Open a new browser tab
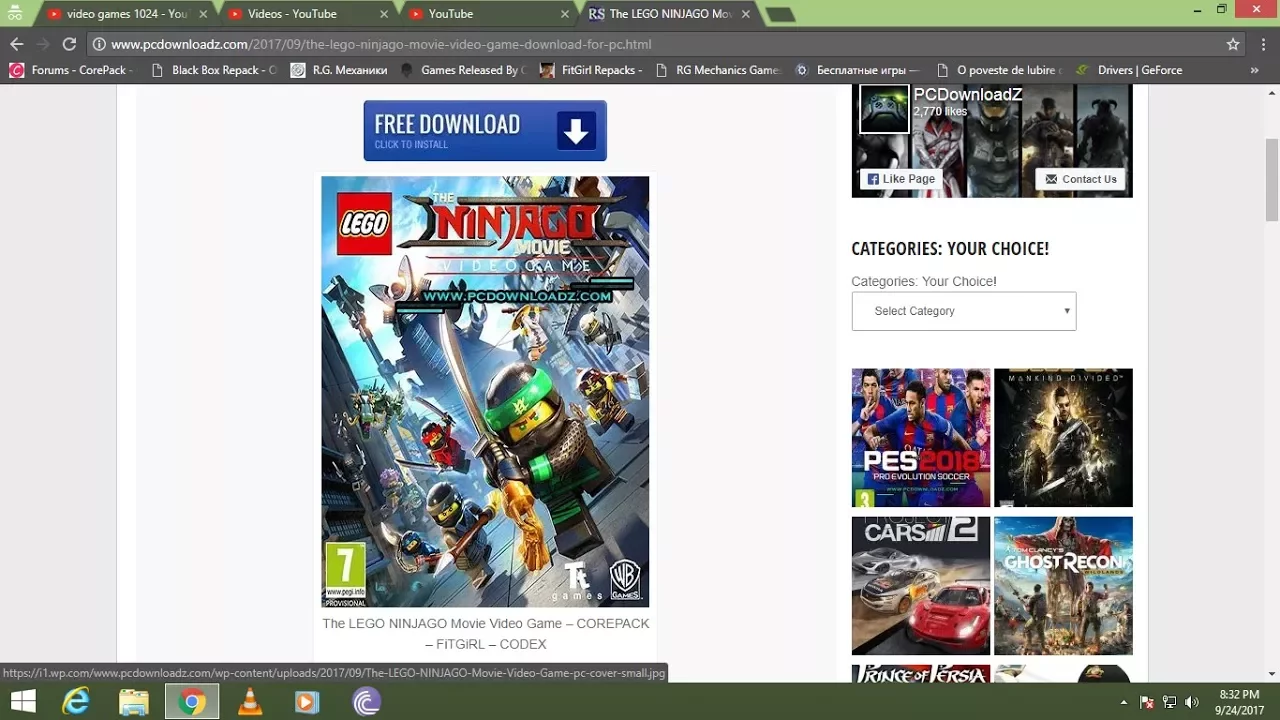1280x720 pixels. [779, 14]
